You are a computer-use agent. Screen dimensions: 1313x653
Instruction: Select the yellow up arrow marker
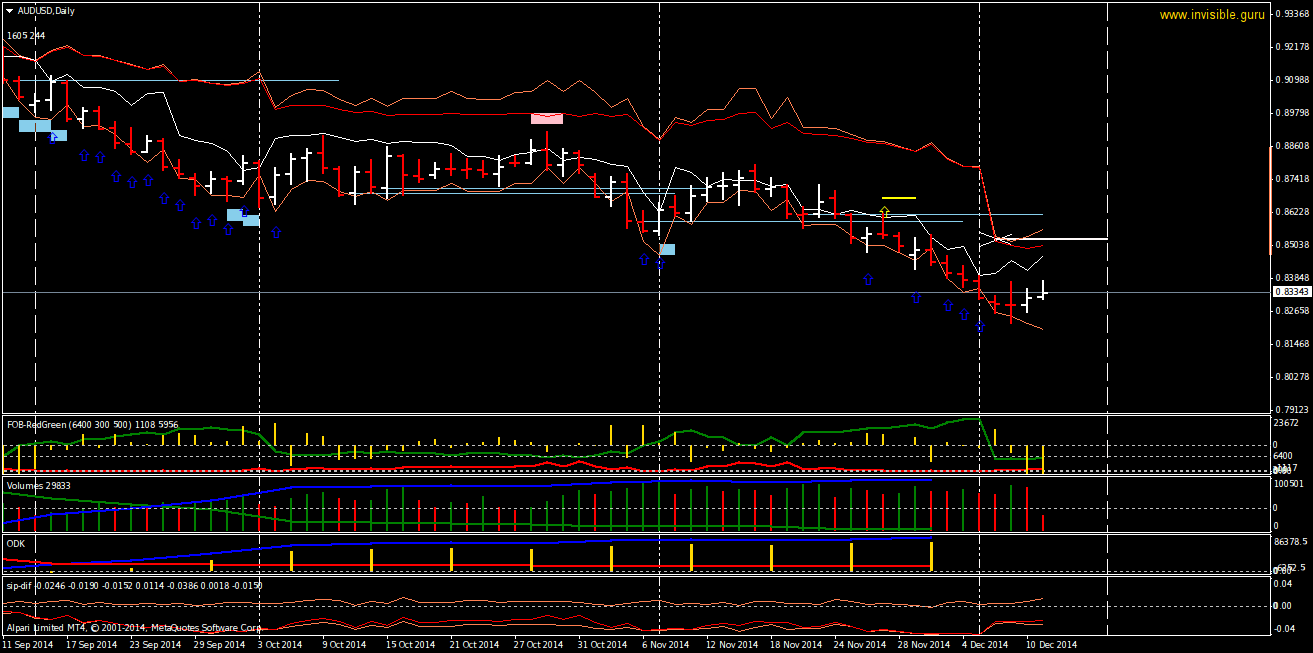(885, 212)
